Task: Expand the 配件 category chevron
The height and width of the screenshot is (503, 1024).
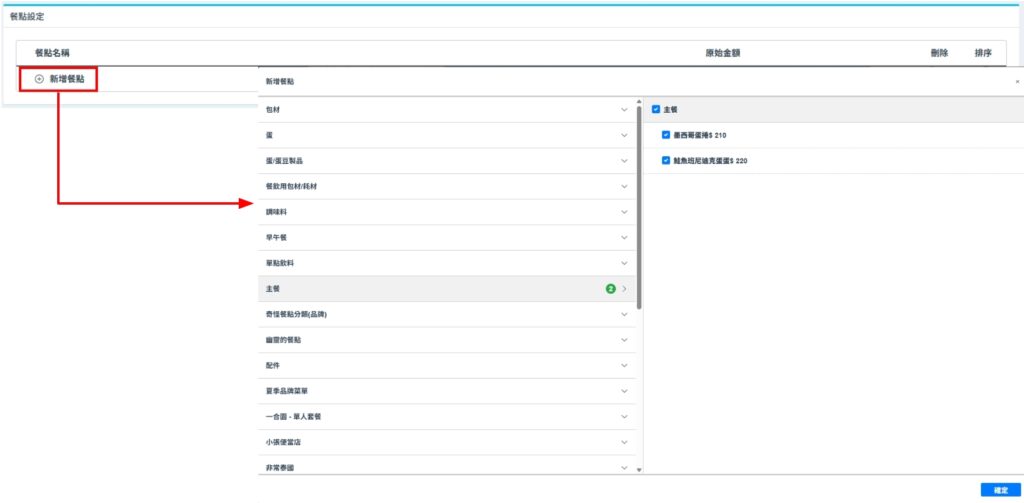Action: (624, 365)
